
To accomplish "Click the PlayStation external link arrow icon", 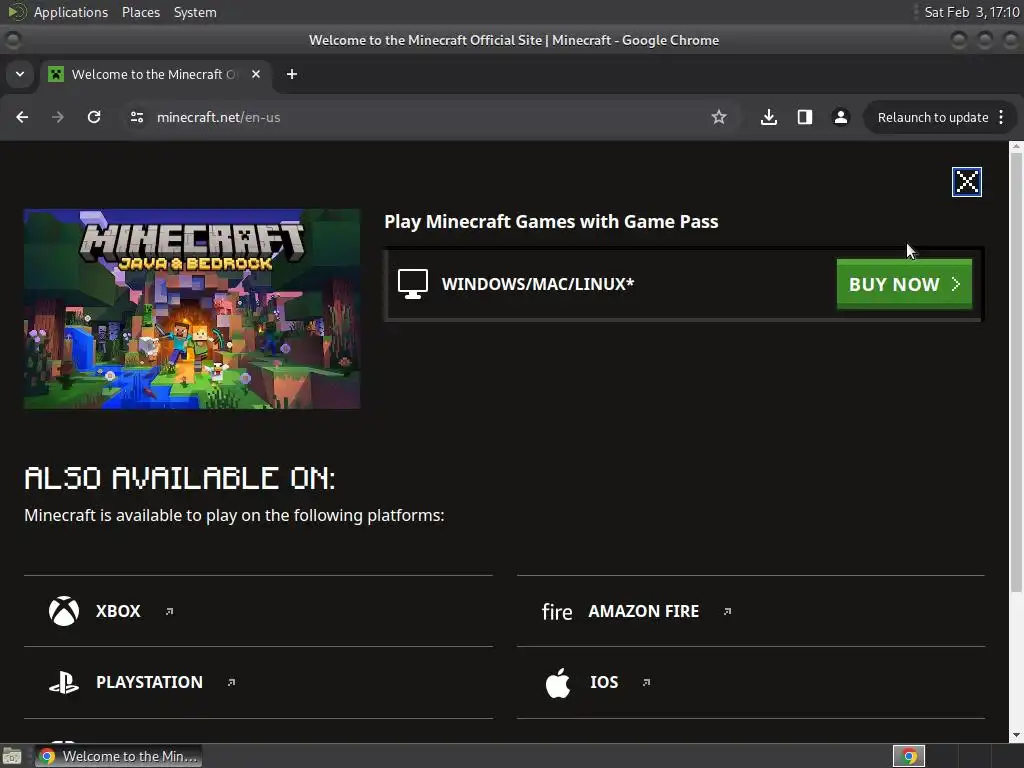I will 231,682.
